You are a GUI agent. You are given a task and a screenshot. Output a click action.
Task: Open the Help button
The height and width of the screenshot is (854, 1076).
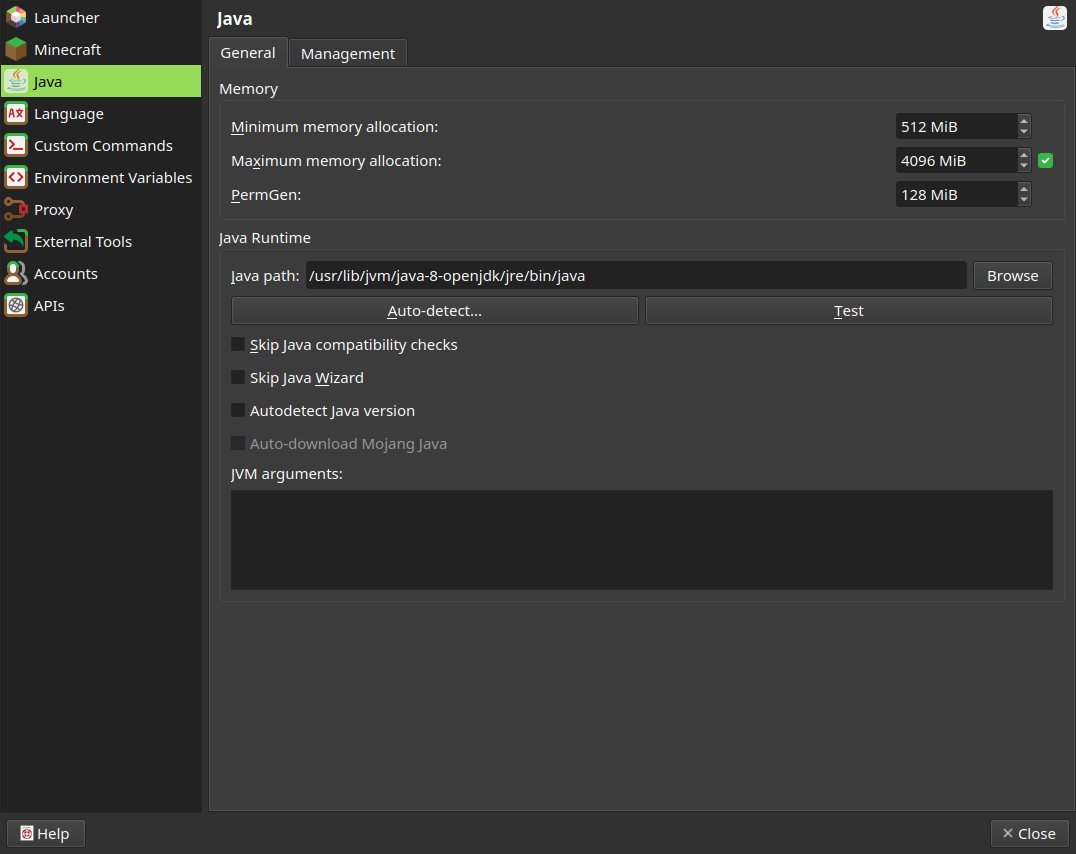point(46,833)
